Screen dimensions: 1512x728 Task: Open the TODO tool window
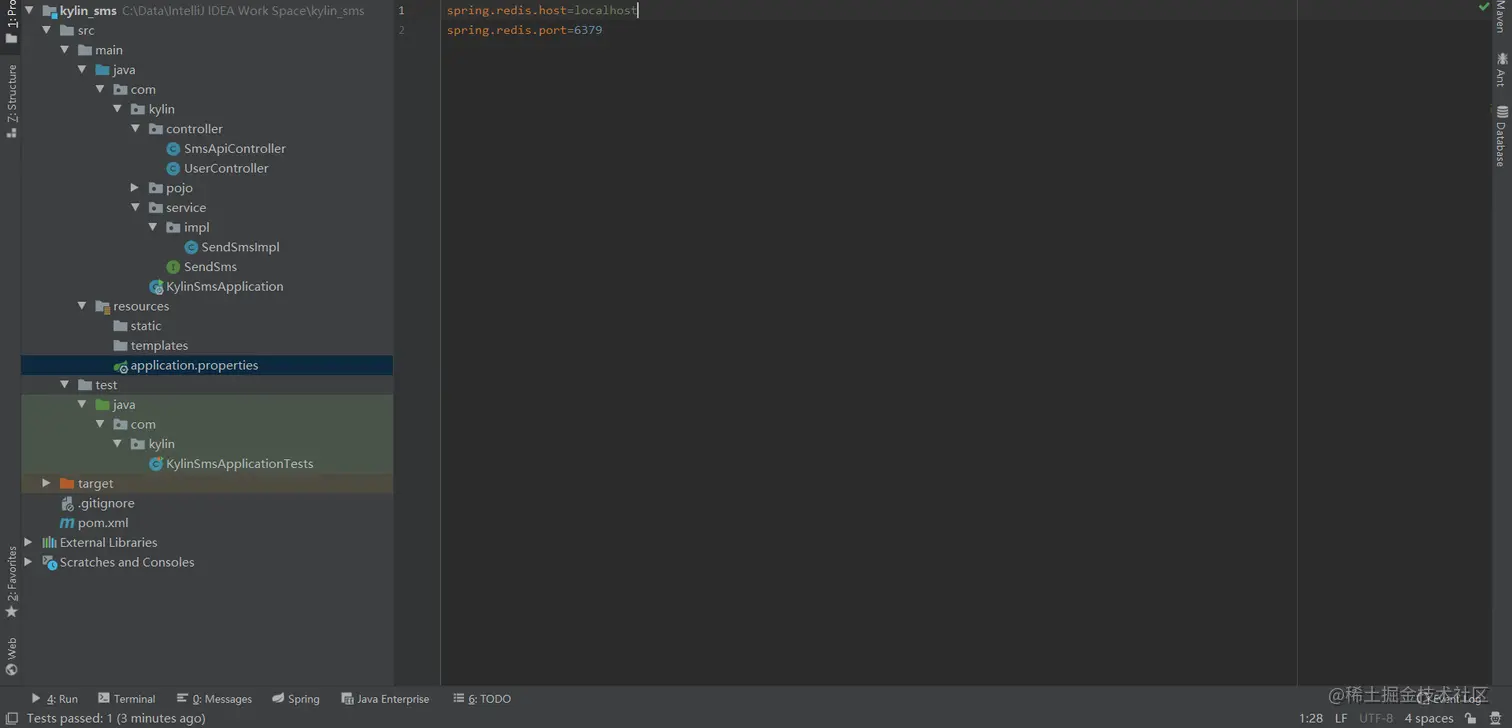pyautogui.click(x=482, y=699)
